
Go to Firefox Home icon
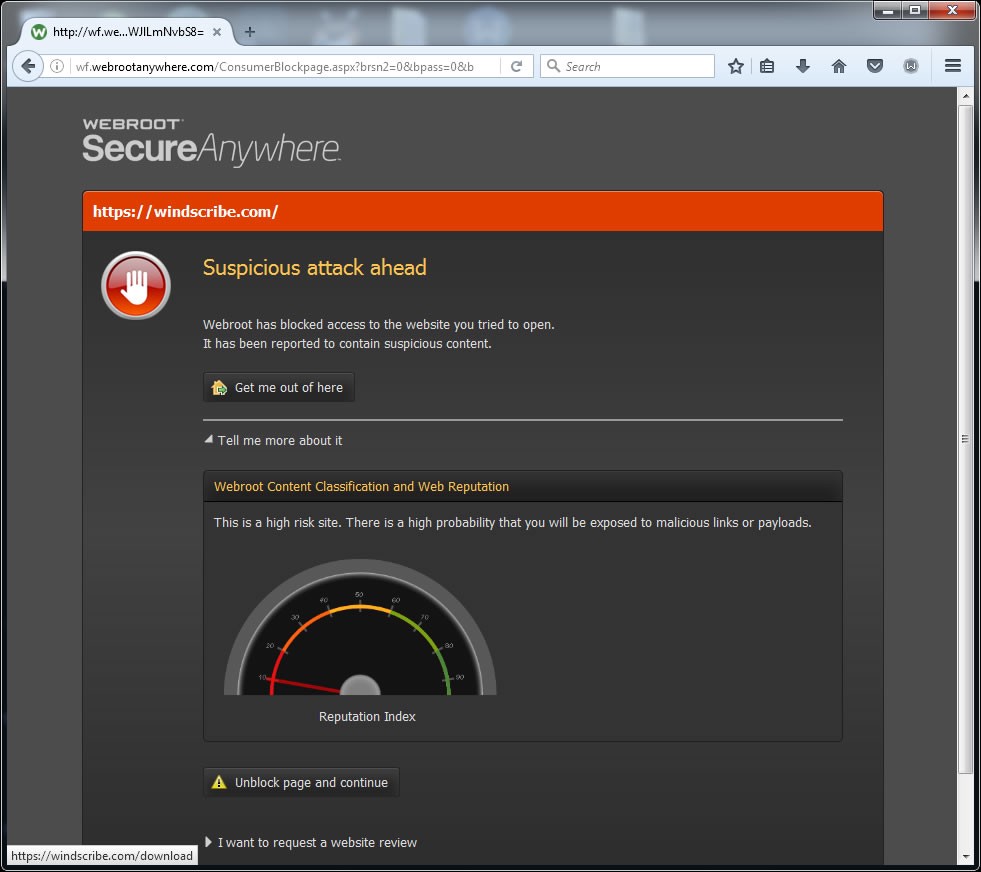[x=839, y=66]
